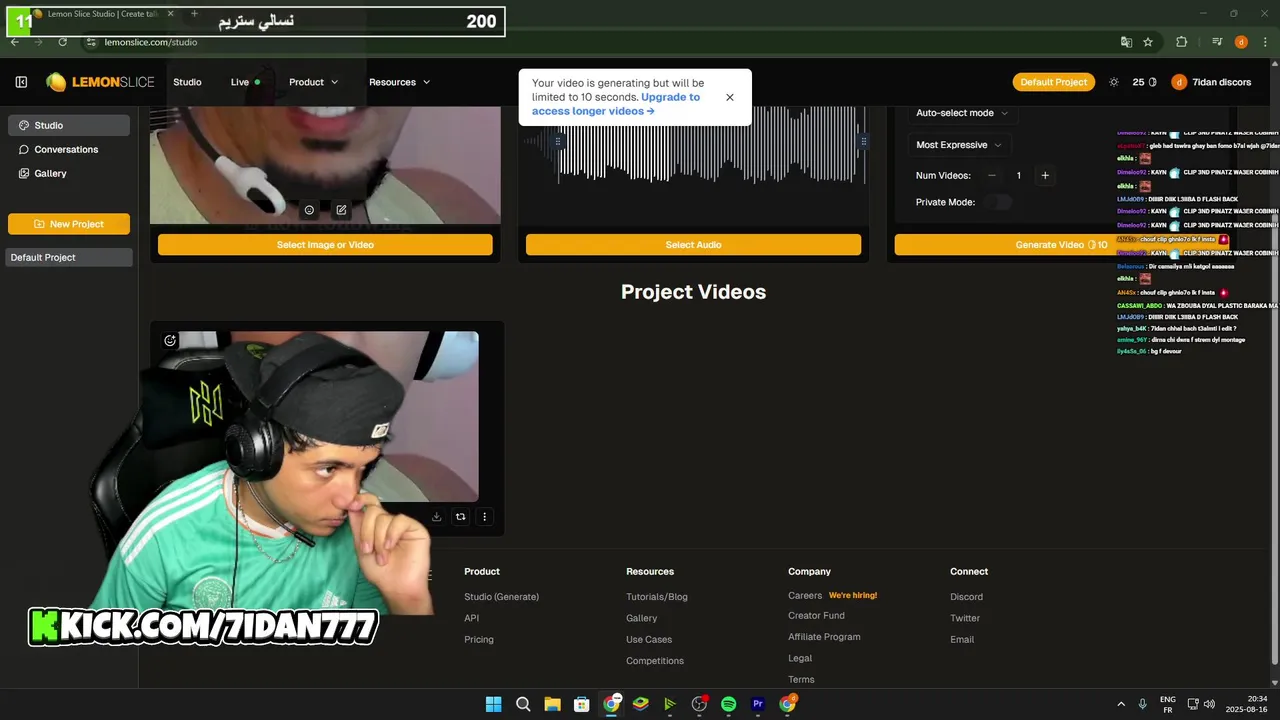Open Spotify from taskbar

click(728, 704)
